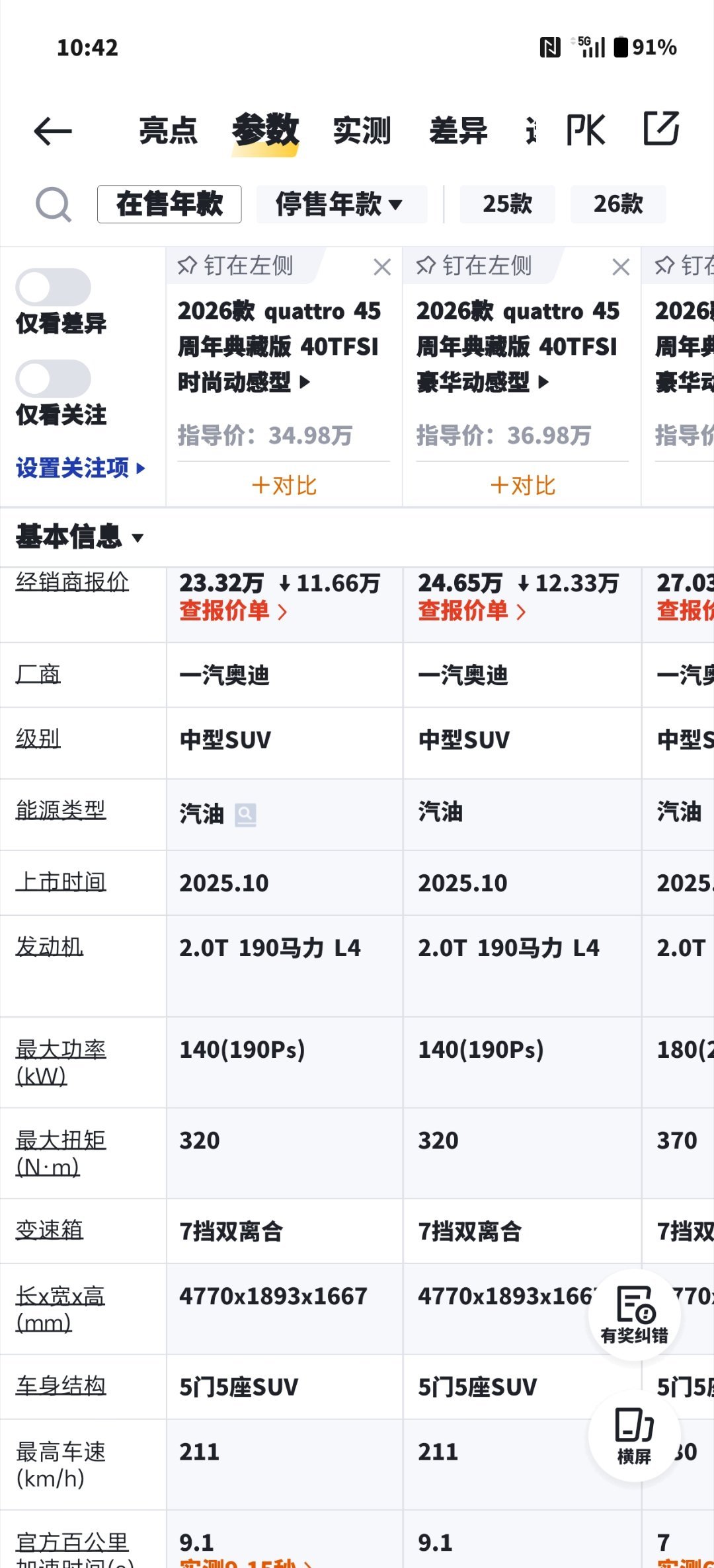The image size is (714, 1568).
Task: Switch to the 亮点 tab
Action: click(168, 130)
